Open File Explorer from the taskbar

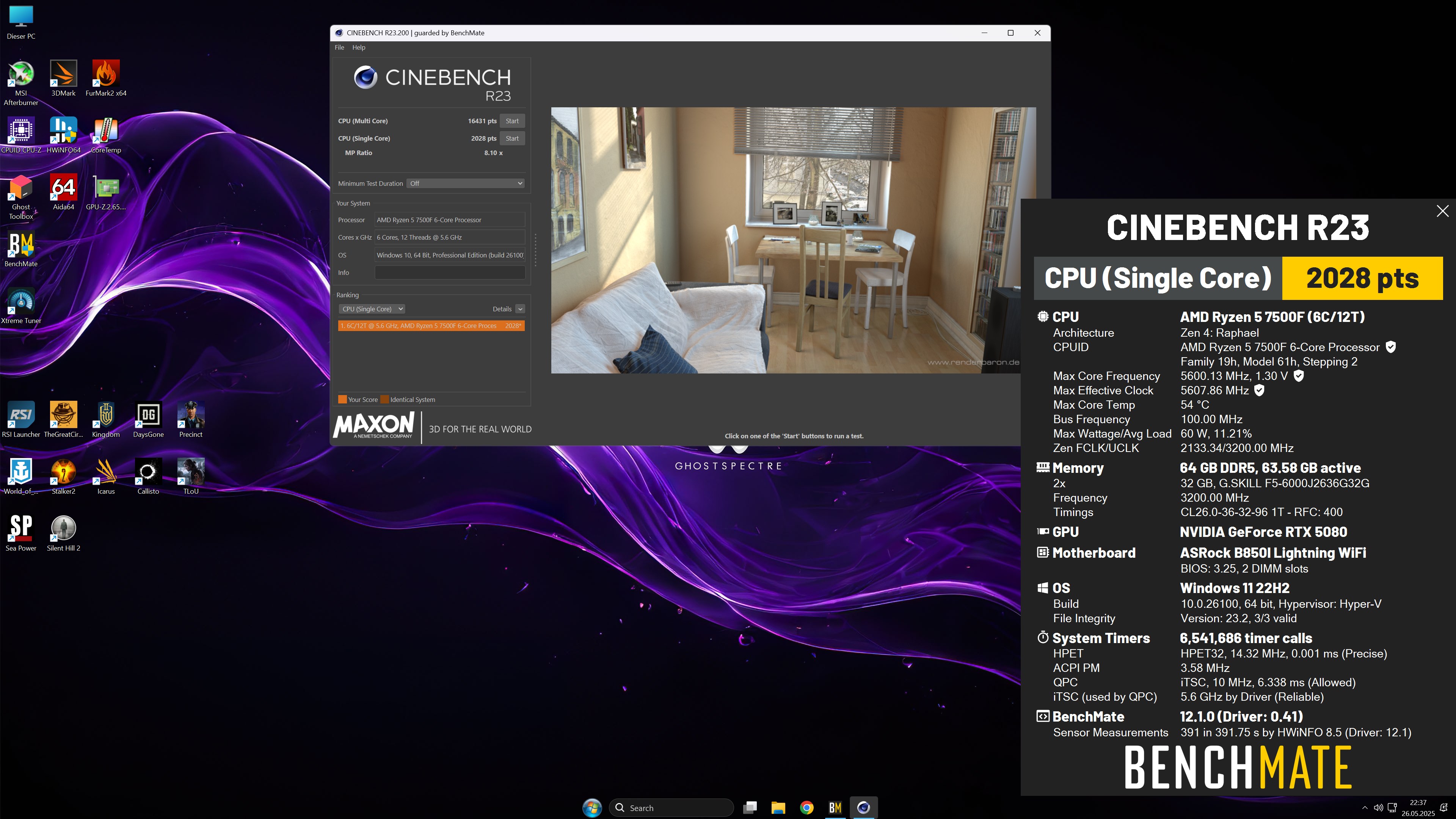pyautogui.click(x=778, y=808)
